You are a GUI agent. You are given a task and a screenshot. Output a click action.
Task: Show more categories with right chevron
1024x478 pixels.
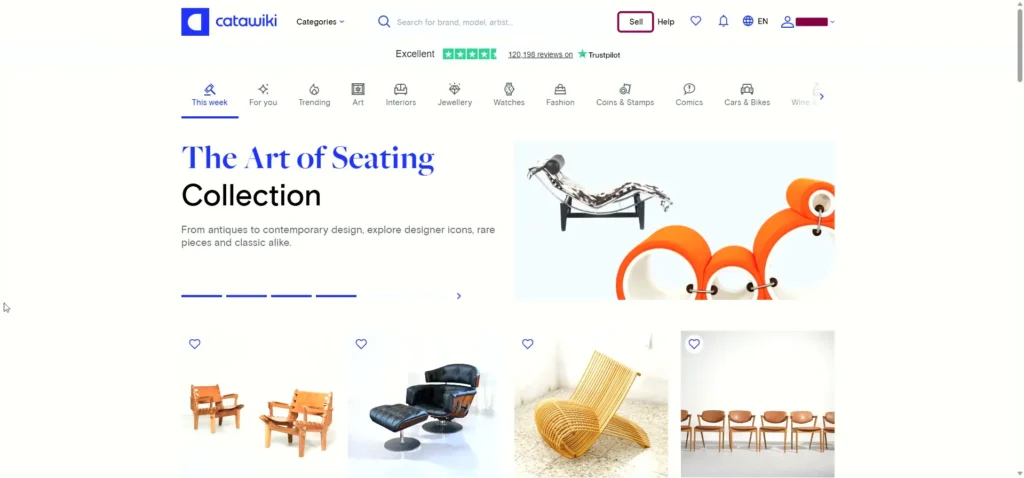pos(822,97)
